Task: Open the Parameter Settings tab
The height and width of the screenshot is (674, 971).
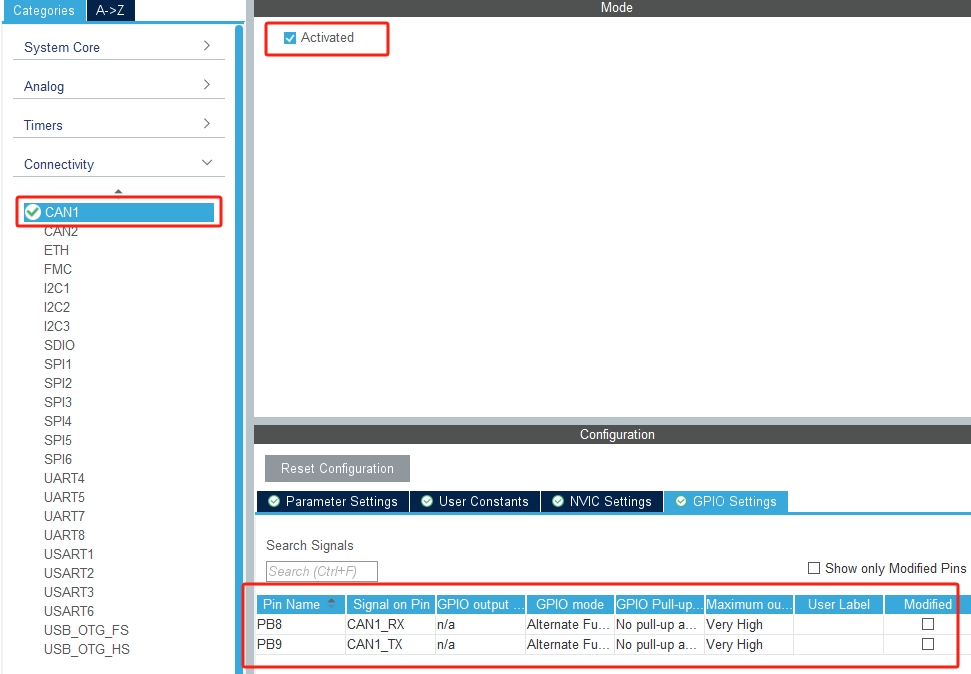Action: click(333, 501)
